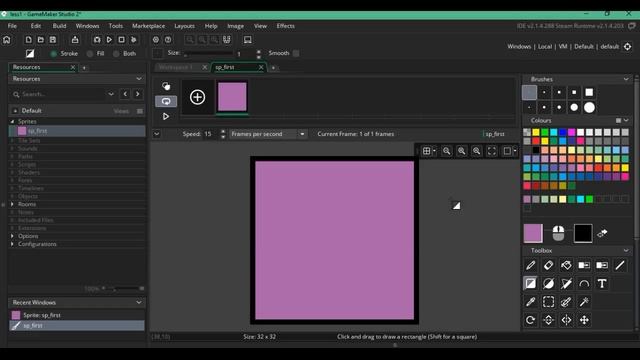
Task: Select the Arc tool in Toolbox
Action: tap(584, 283)
